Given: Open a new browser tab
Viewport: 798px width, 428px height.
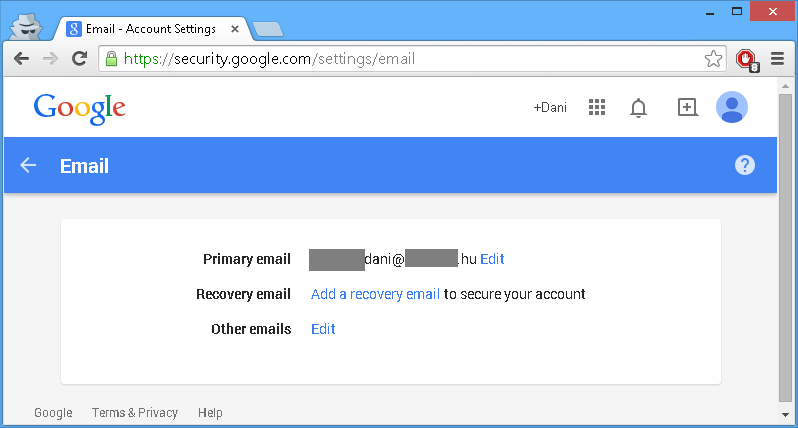Looking at the screenshot, I should [x=268, y=30].
